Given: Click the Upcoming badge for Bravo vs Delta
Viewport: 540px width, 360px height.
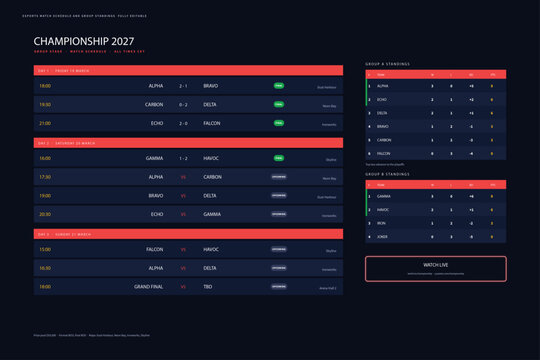Looking at the screenshot, I should (x=279, y=195).
